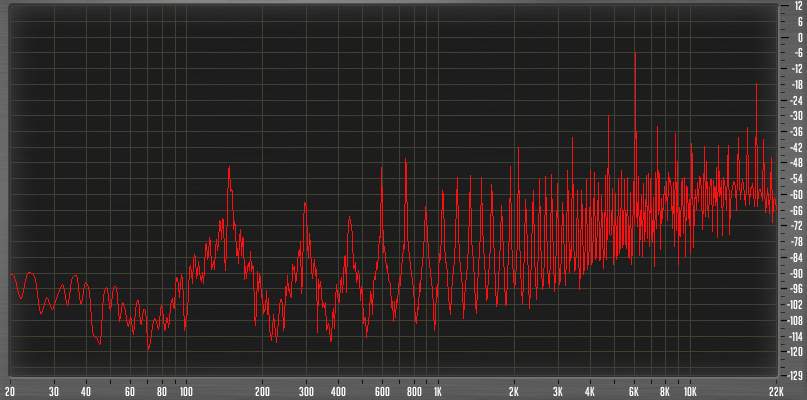Click the 1K frequency axis label
807x400 pixels.
pos(438,391)
